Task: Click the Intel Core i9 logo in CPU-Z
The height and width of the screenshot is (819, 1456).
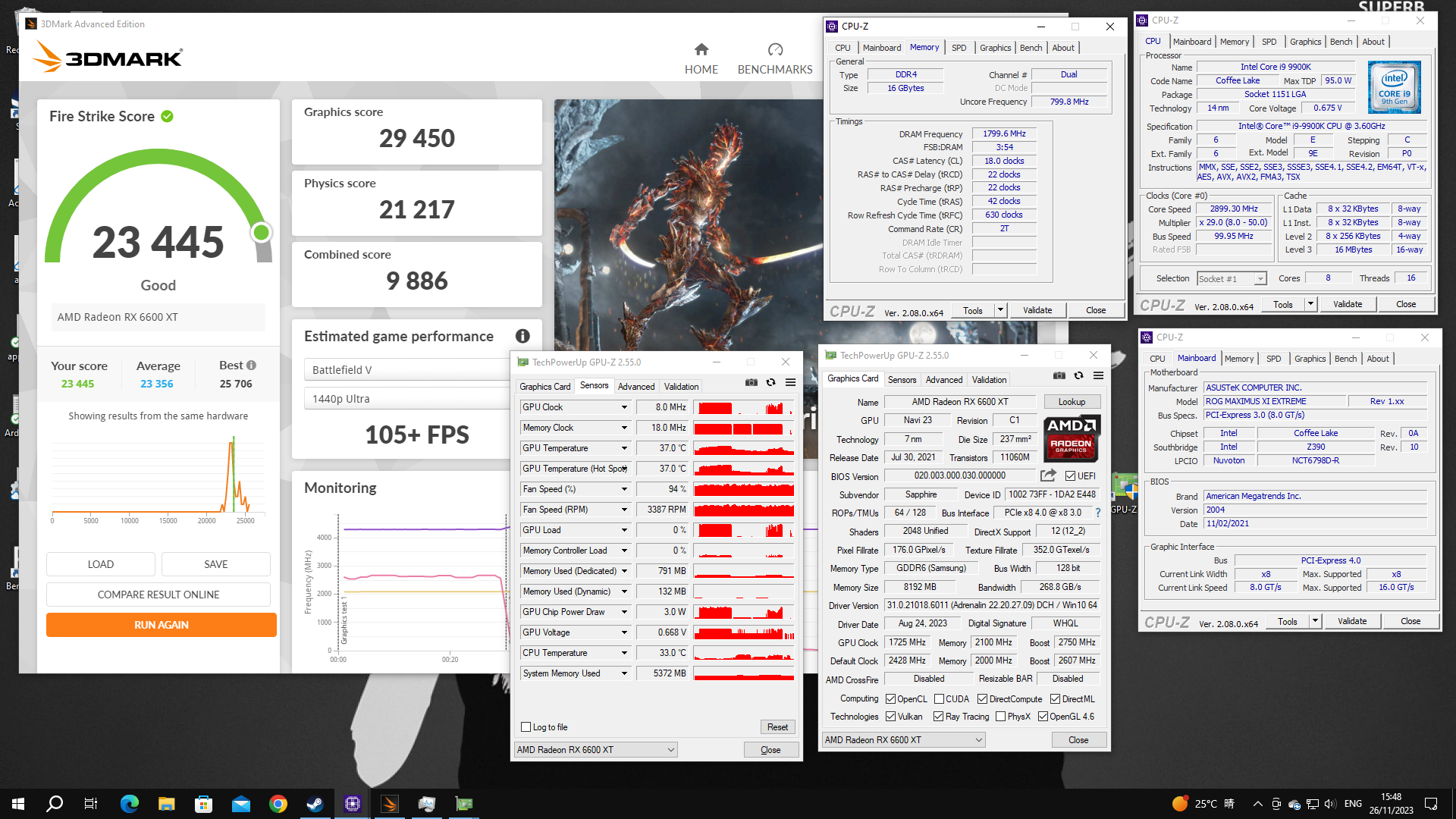Action: coord(1395,87)
